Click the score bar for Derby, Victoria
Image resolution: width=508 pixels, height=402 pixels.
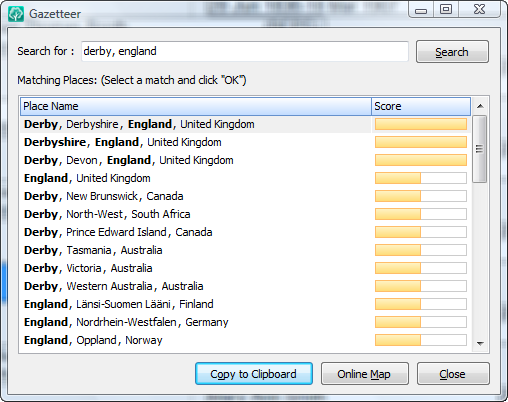click(421, 268)
